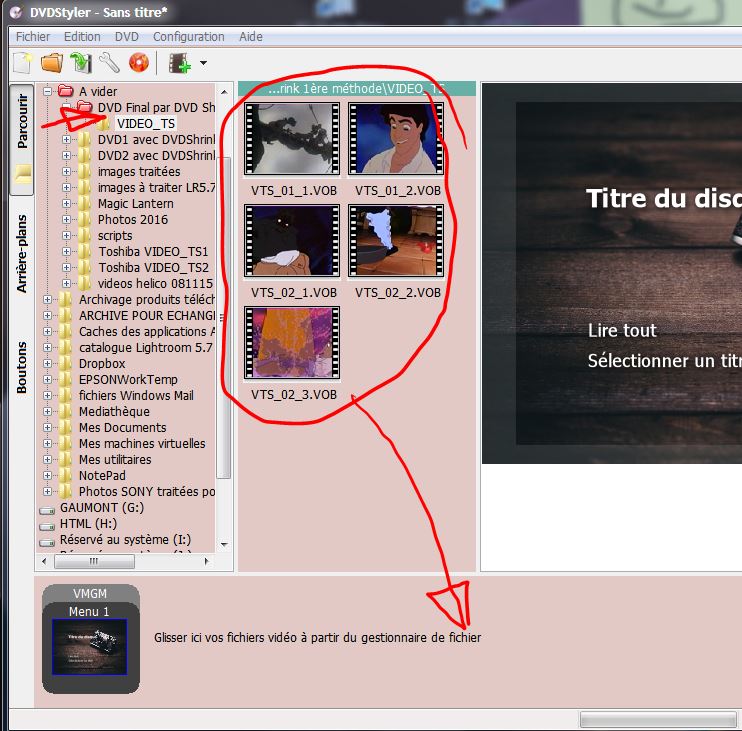Click the DVDStyler title bar icon

point(16,13)
